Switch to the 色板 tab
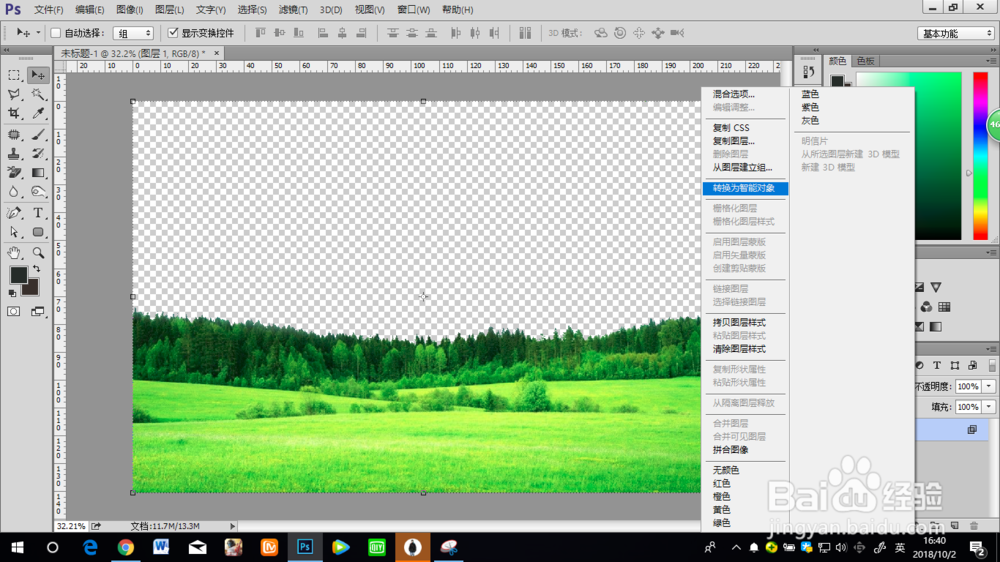This screenshot has height=562, width=1000. pos(865,61)
